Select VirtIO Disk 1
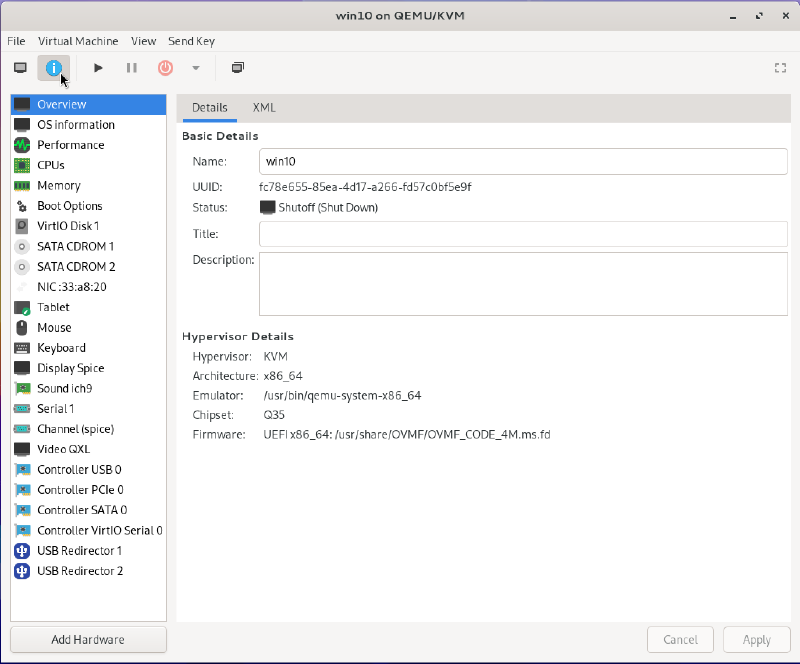Image resolution: width=800 pixels, height=664 pixels. [x=88, y=226]
